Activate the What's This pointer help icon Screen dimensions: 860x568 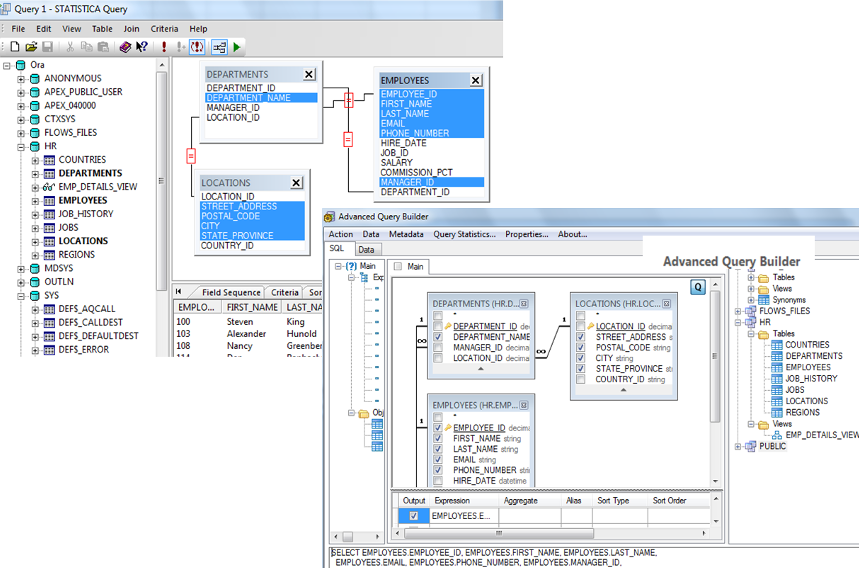[142, 47]
